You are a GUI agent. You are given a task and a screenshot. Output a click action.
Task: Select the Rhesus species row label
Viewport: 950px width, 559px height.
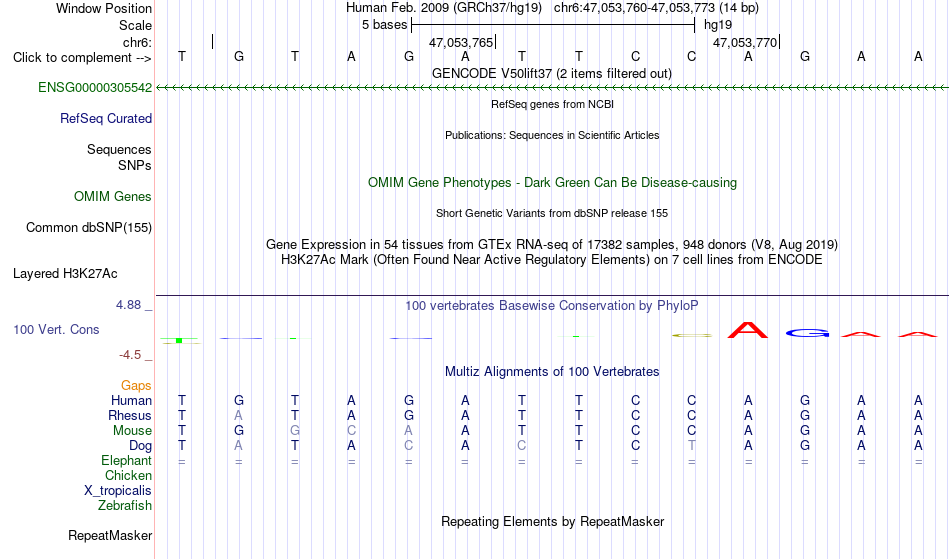point(130,415)
